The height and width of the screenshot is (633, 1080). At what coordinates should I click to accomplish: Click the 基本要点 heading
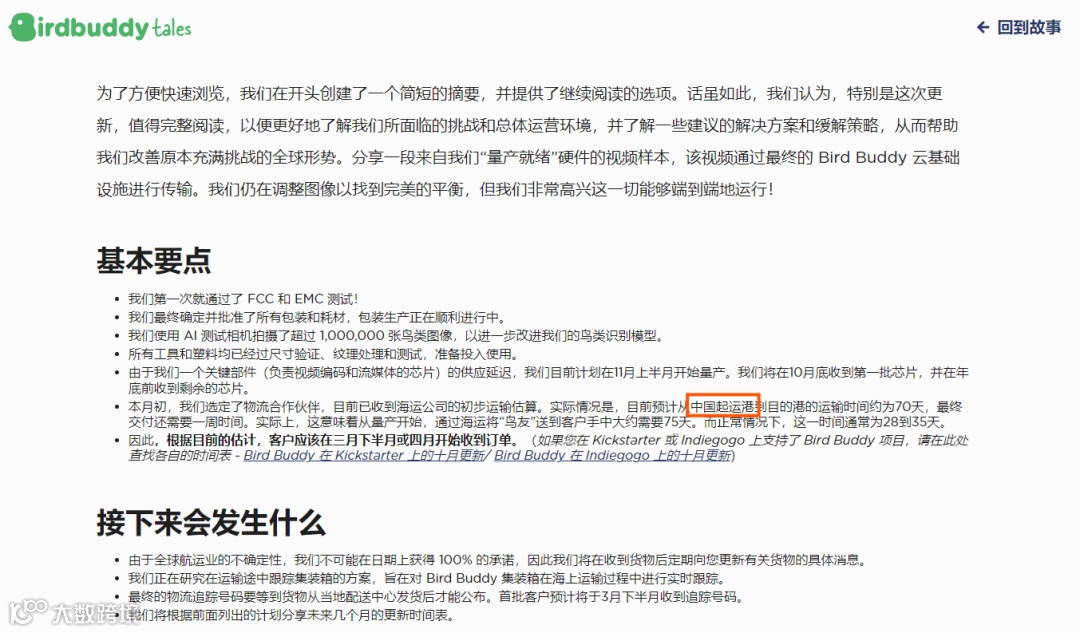pos(154,261)
